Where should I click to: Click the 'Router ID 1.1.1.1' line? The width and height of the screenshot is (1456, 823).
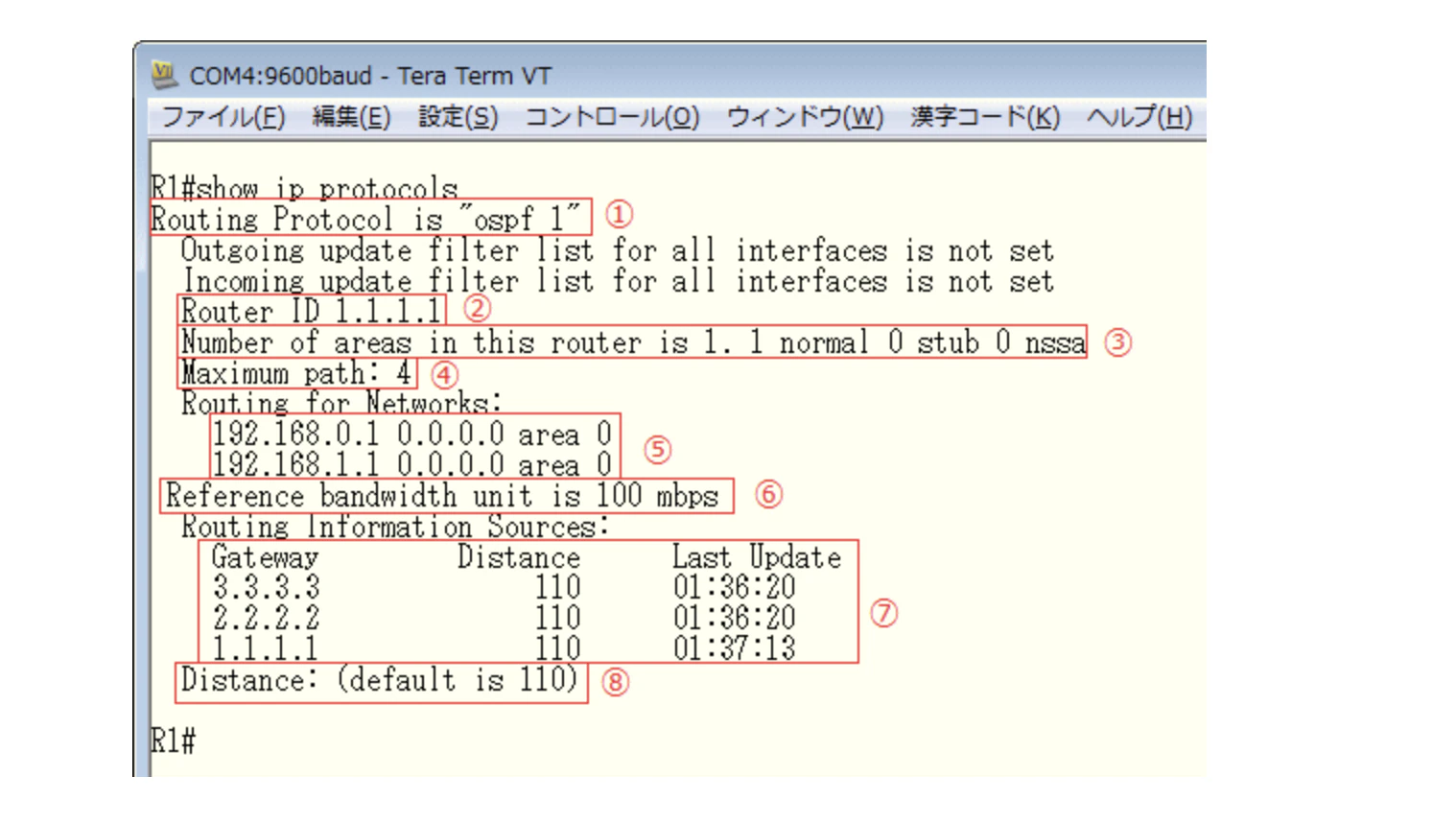tap(311, 311)
